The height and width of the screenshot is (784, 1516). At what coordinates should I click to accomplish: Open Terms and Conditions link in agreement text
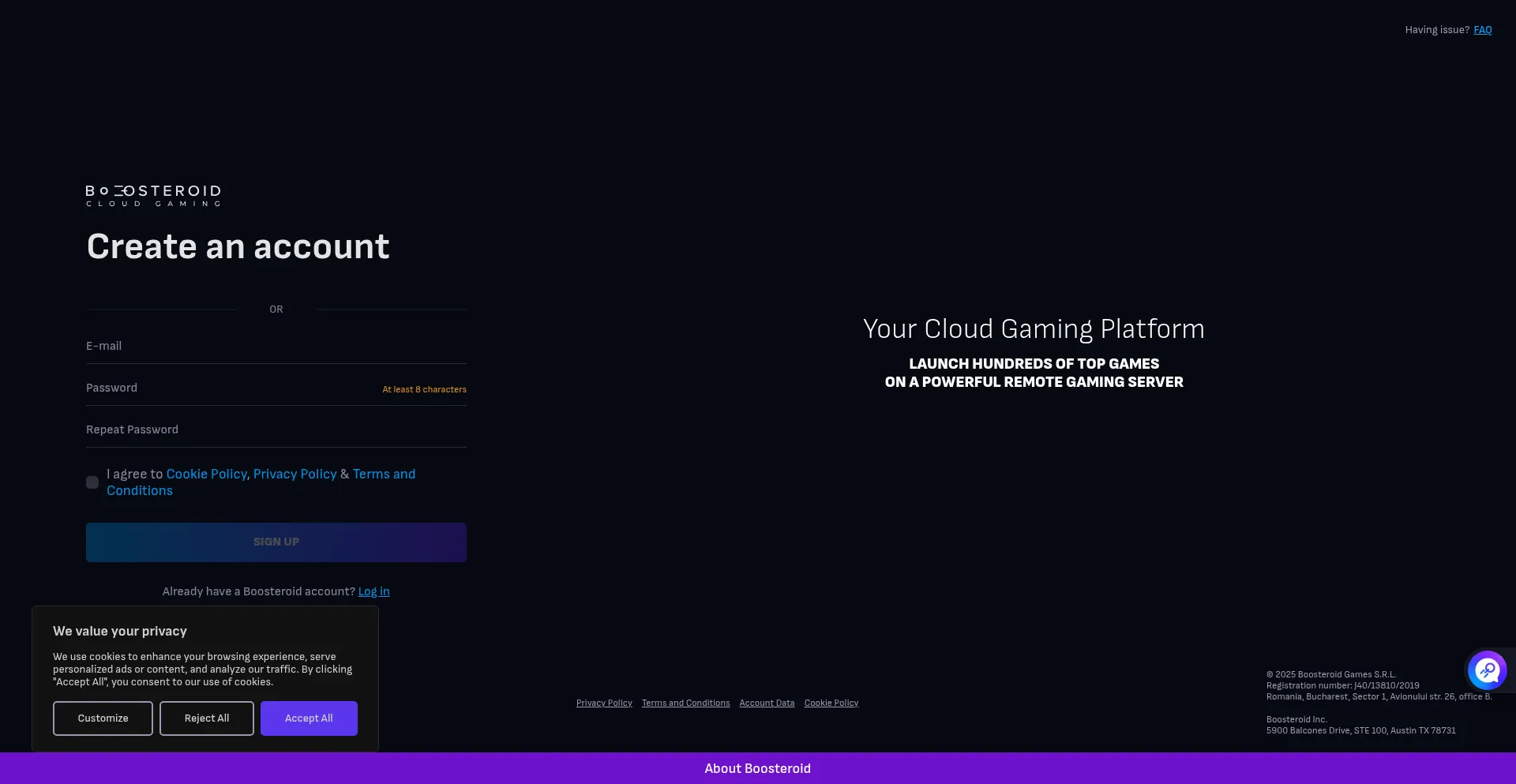pos(261,482)
